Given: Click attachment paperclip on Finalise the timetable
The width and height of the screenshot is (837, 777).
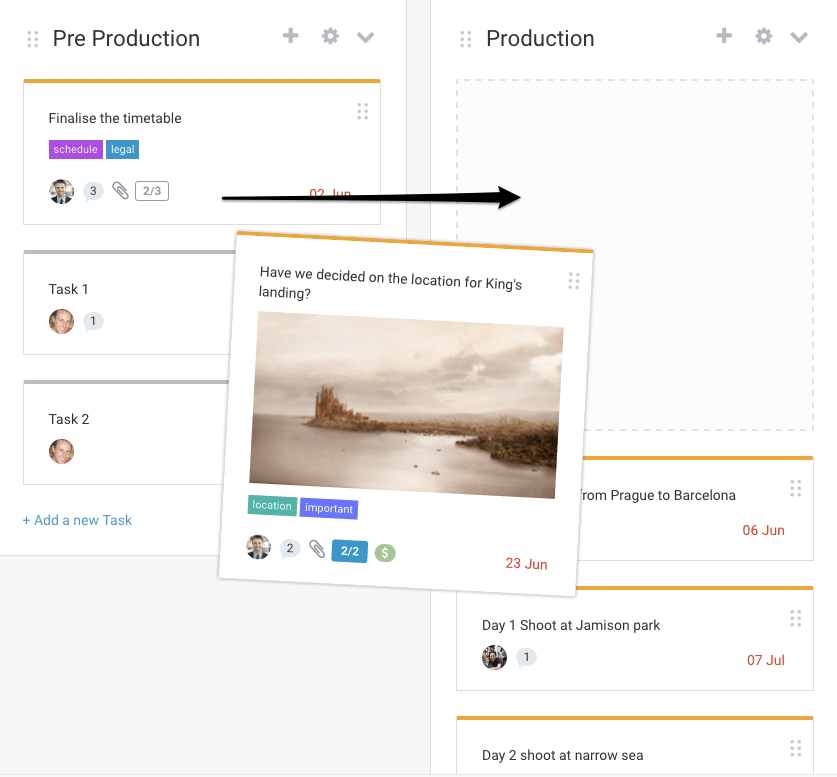Looking at the screenshot, I should (120, 190).
